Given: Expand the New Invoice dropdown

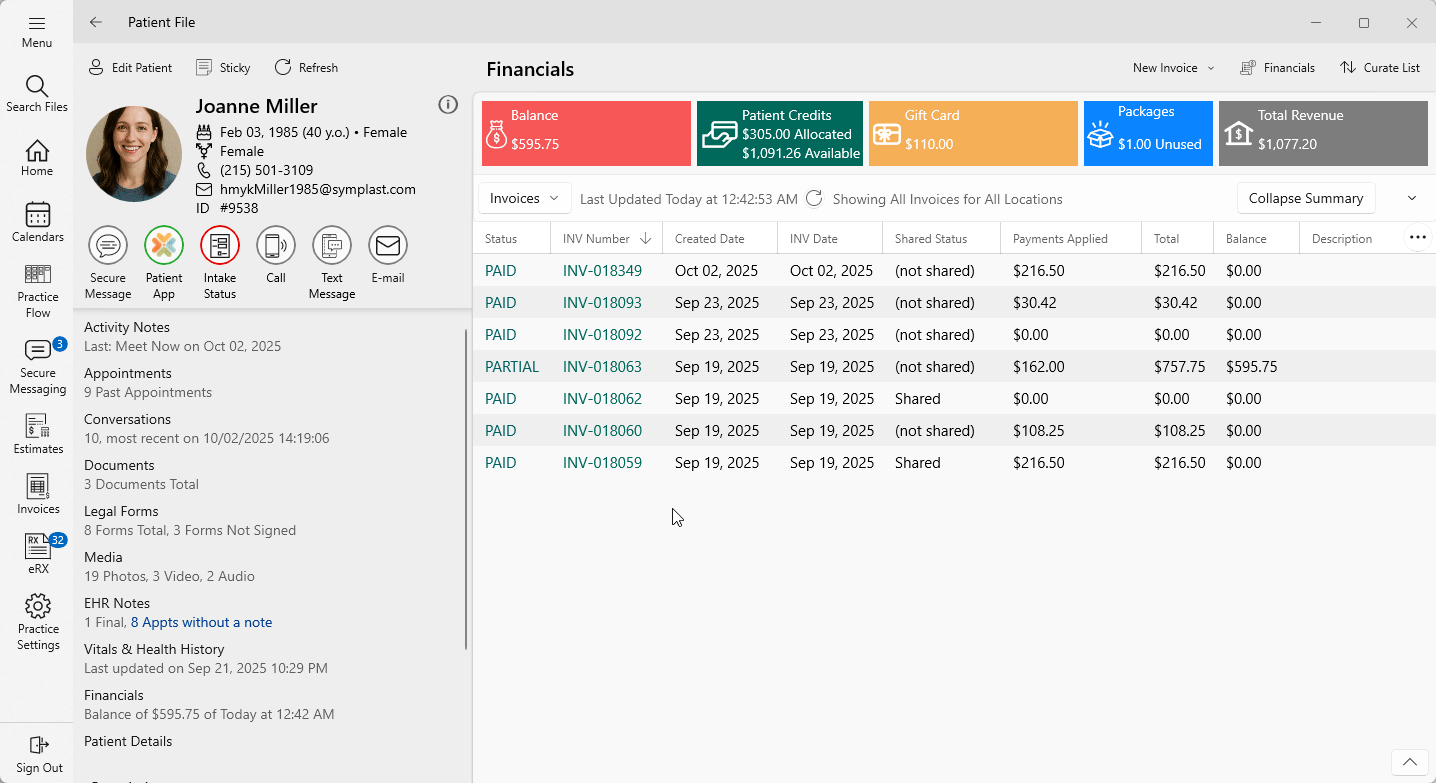Looking at the screenshot, I should [x=1173, y=68].
